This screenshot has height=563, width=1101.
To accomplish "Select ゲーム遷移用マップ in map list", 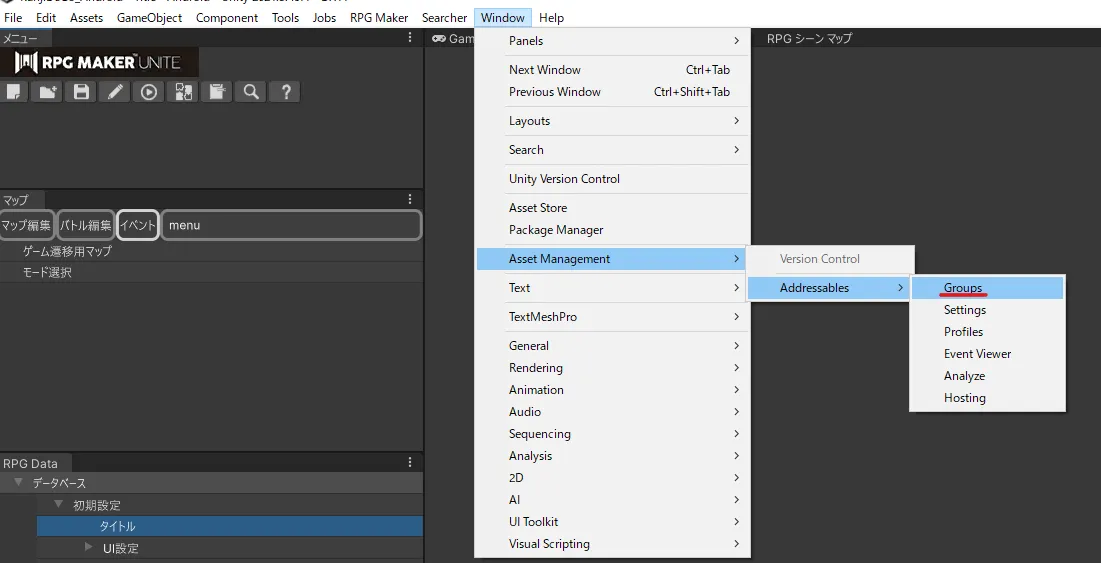I will (211, 251).
